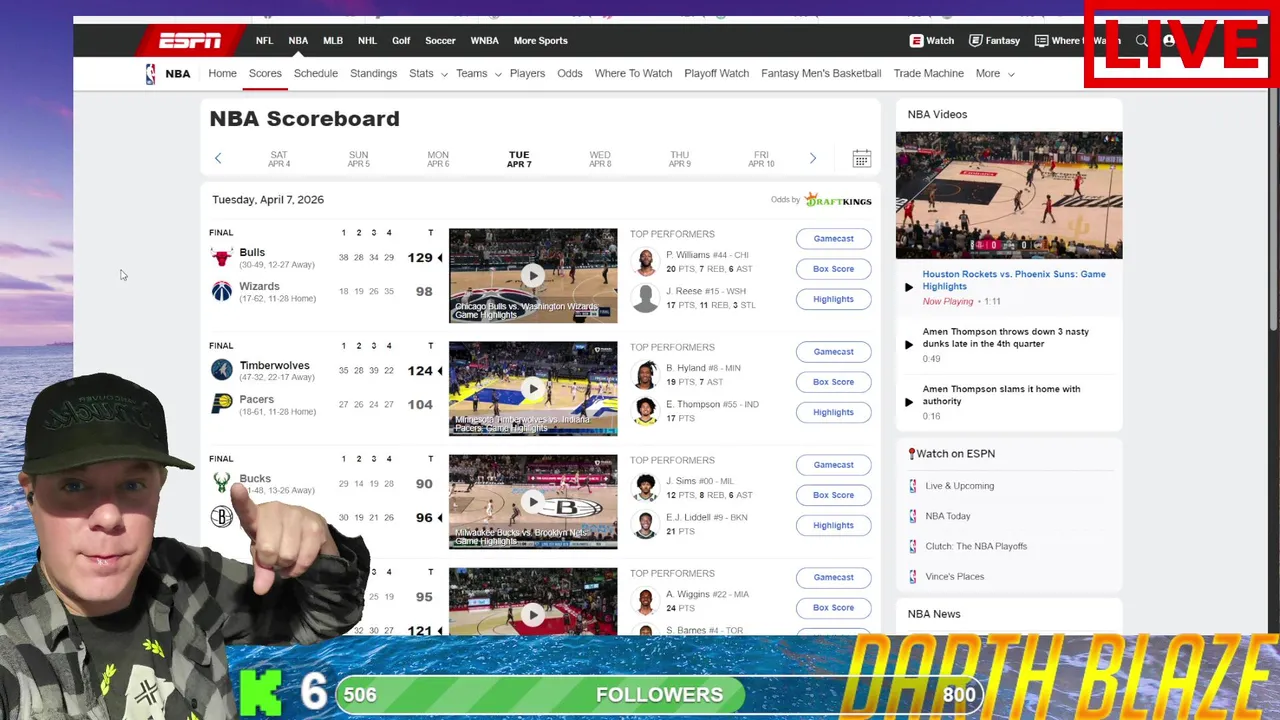Open the search magnifier icon

click(1141, 41)
